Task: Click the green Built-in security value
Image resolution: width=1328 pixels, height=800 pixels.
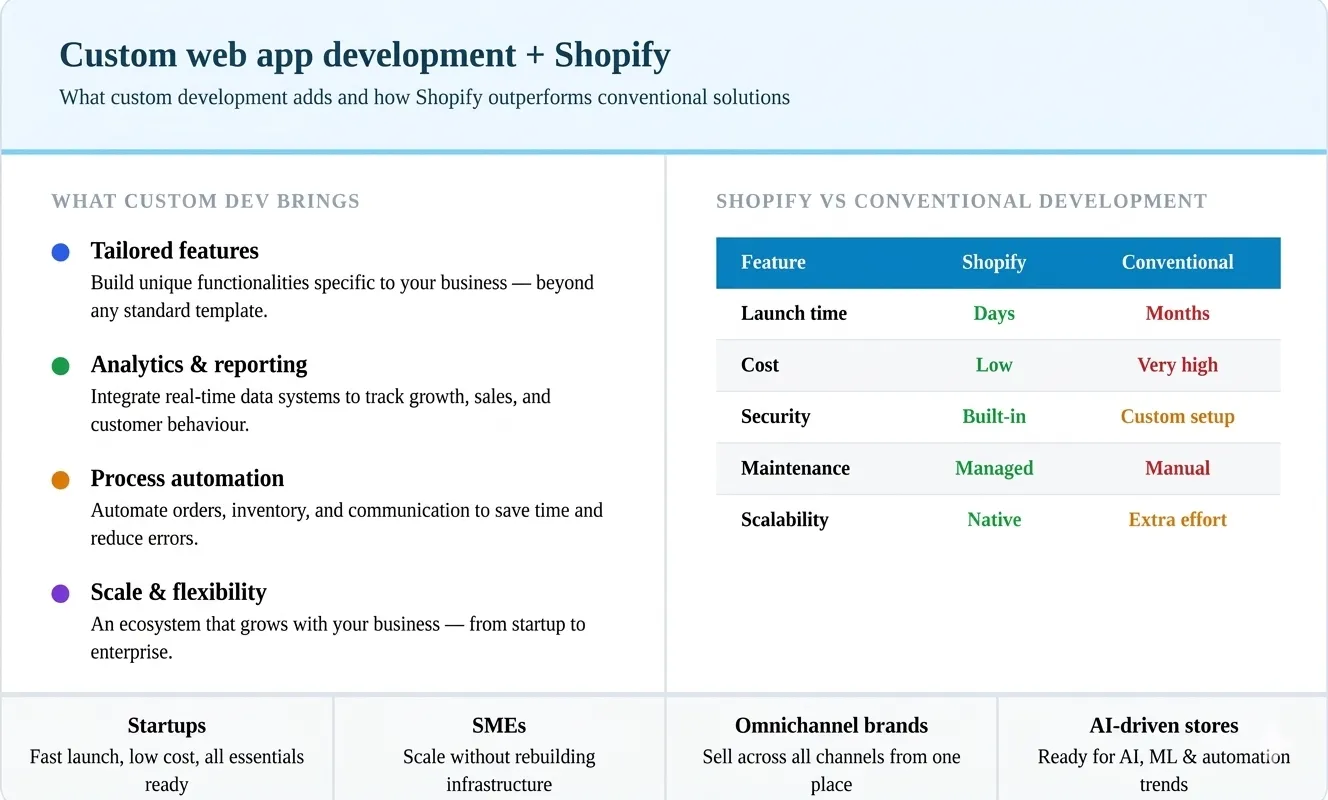Action: click(x=993, y=417)
